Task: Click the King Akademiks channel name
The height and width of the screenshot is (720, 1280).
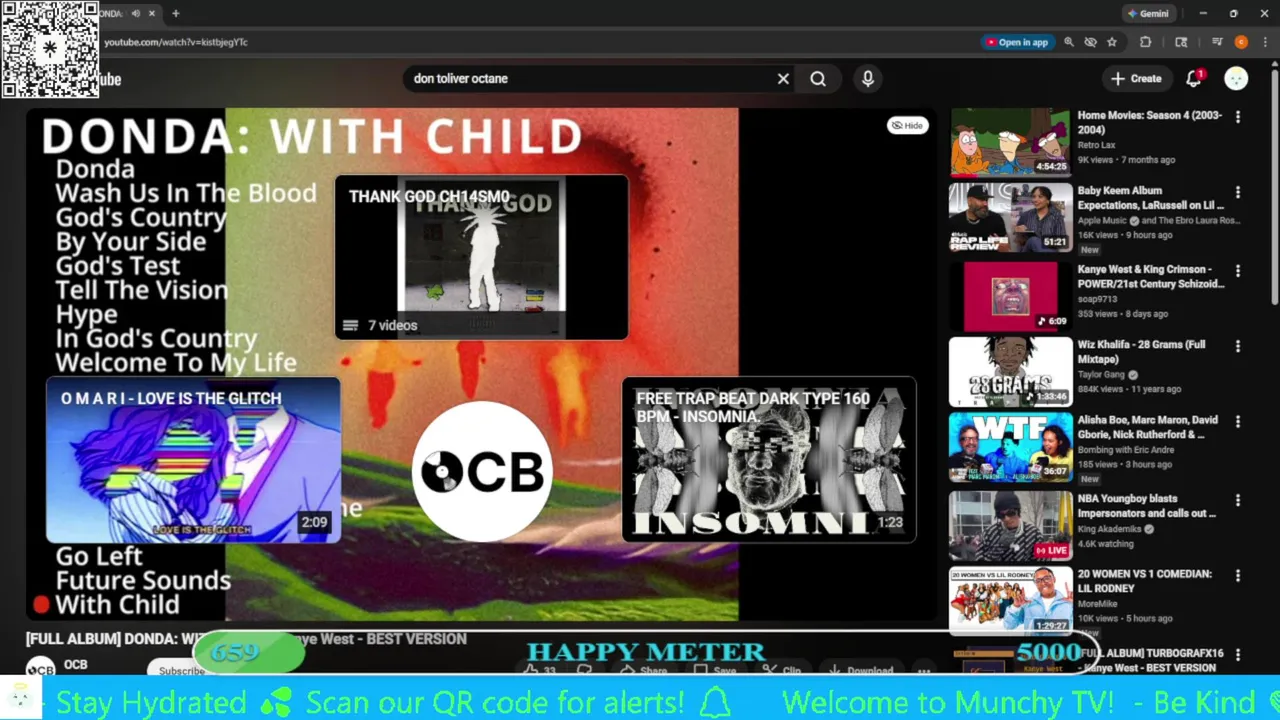Action: click(1110, 530)
